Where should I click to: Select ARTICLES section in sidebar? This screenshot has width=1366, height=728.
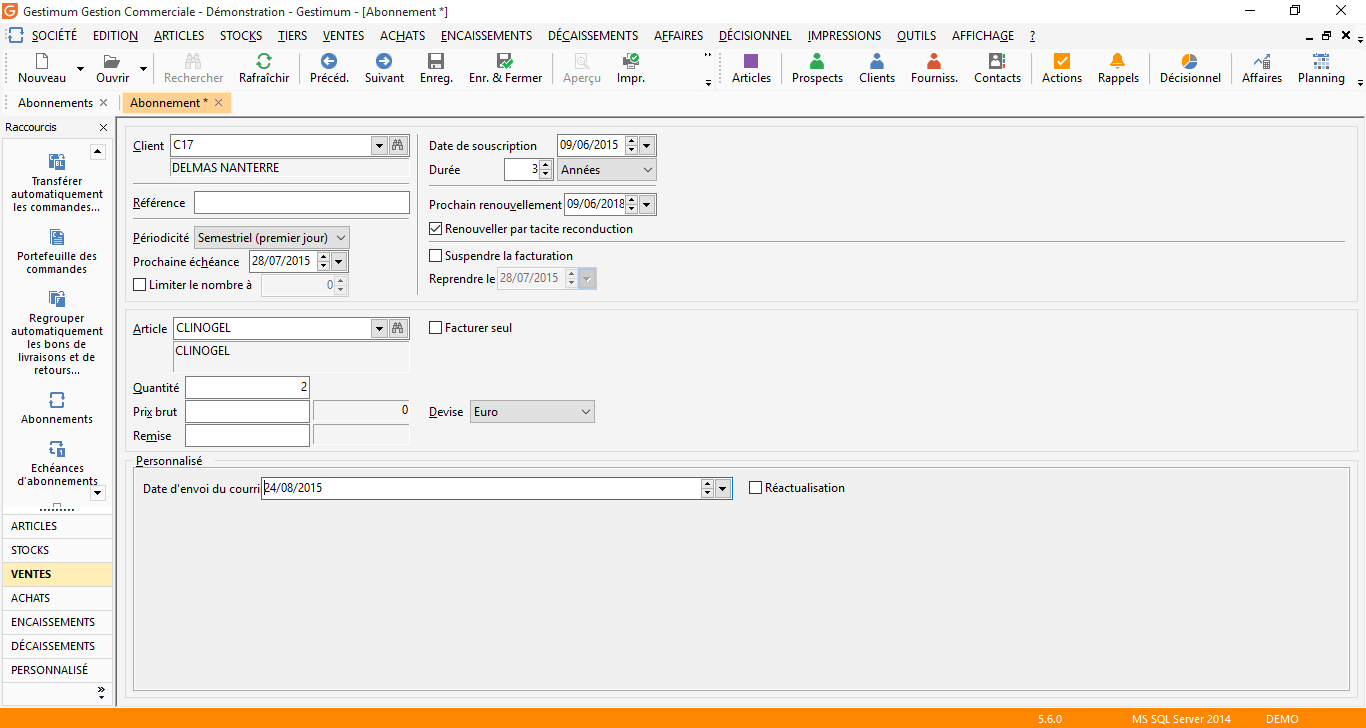click(x=57, y=526)
